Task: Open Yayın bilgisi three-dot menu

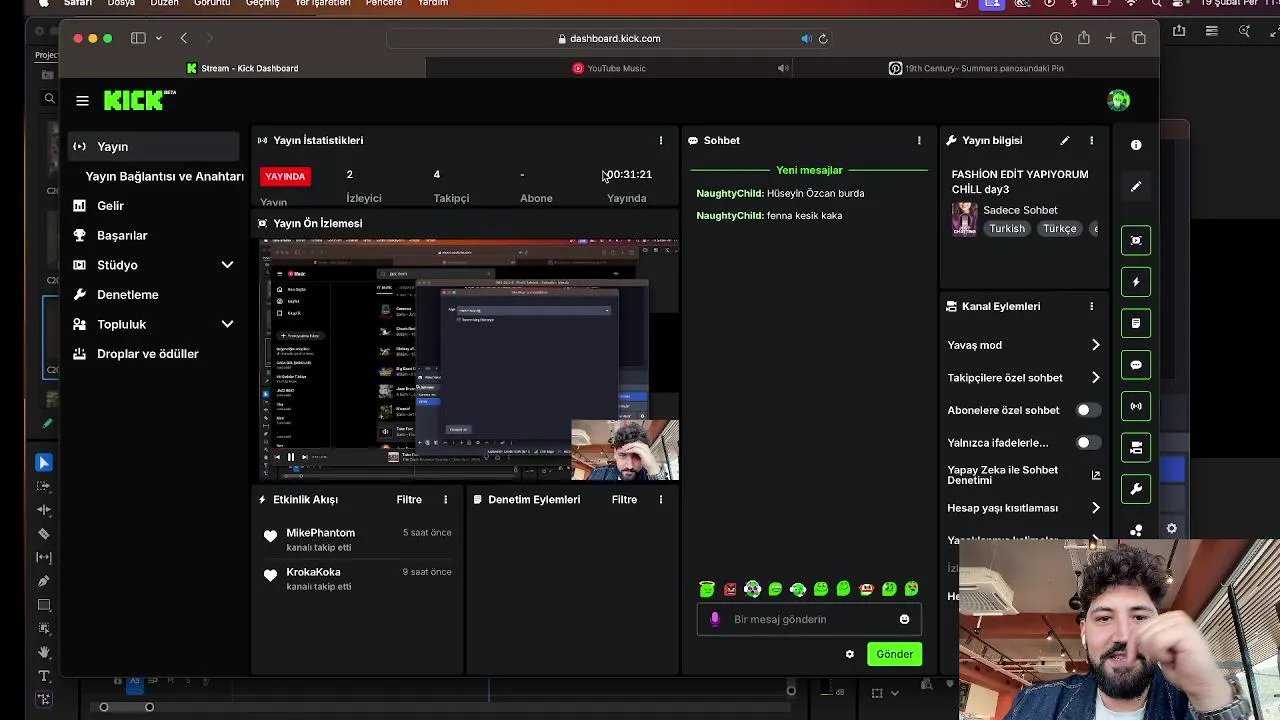Action: pos(1091,141)
